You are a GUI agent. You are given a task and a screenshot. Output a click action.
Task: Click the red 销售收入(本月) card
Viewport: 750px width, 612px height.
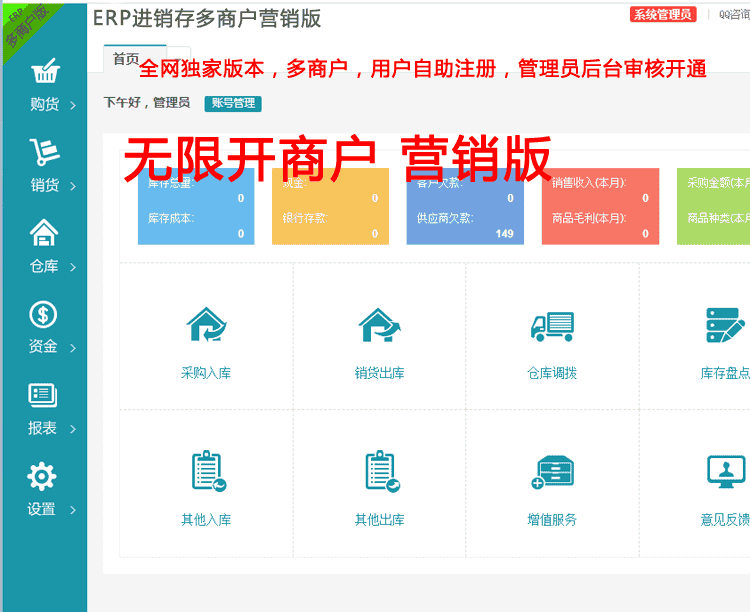coord(600,206)
